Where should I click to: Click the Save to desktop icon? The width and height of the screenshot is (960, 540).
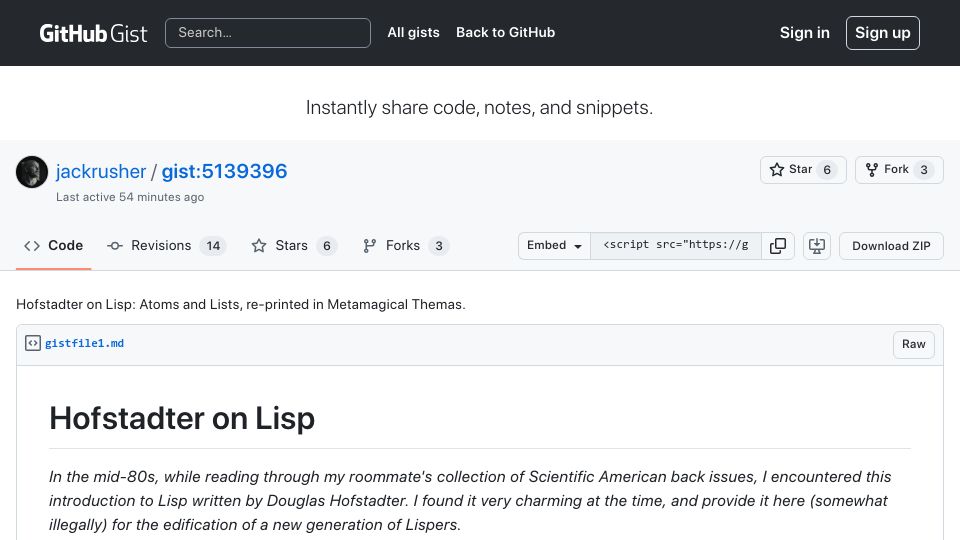pyautogui.click(x=817, y=246)
